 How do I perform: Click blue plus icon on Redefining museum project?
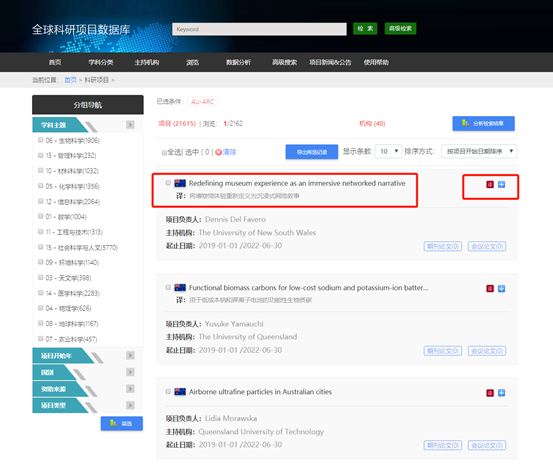(501, 184)
